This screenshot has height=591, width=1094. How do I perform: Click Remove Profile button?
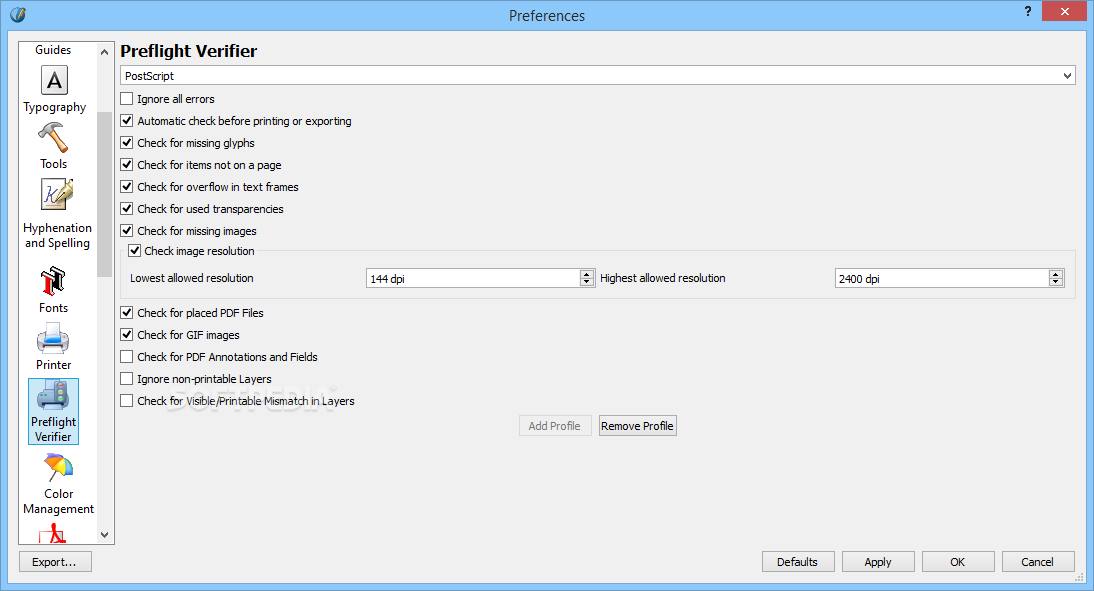point(637,426)
